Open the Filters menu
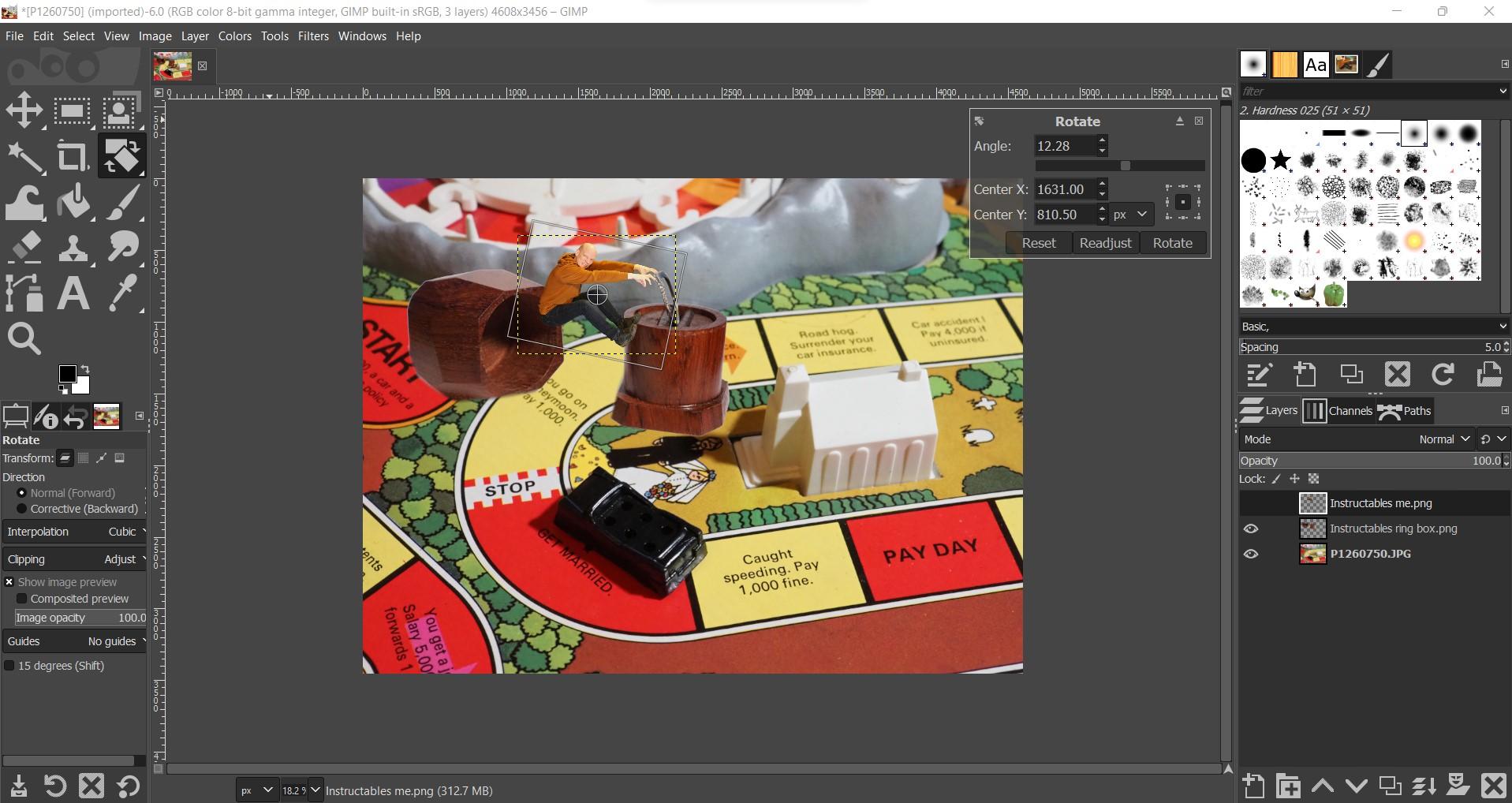This screenshot has width=1512, height=803. [313, 36]
